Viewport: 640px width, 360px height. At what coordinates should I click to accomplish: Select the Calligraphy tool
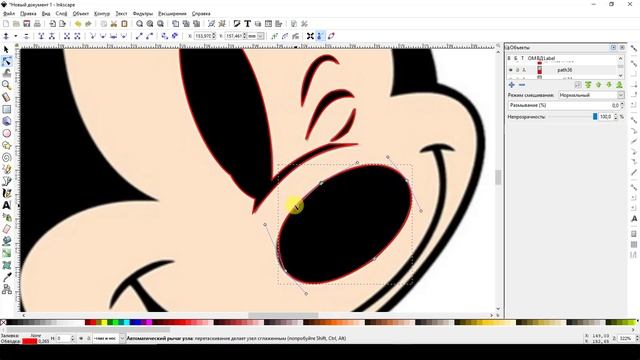(x=6, y=193)
